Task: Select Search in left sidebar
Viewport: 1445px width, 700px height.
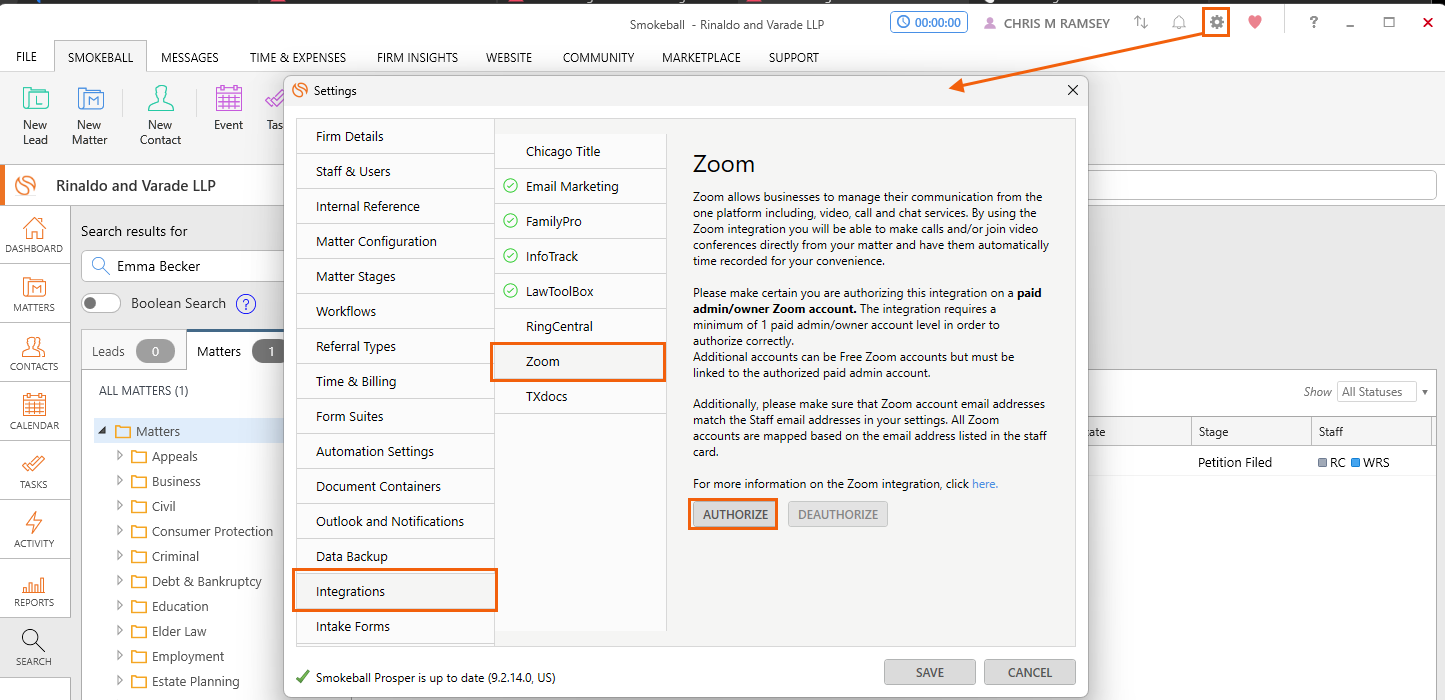Action: [34, 647]
